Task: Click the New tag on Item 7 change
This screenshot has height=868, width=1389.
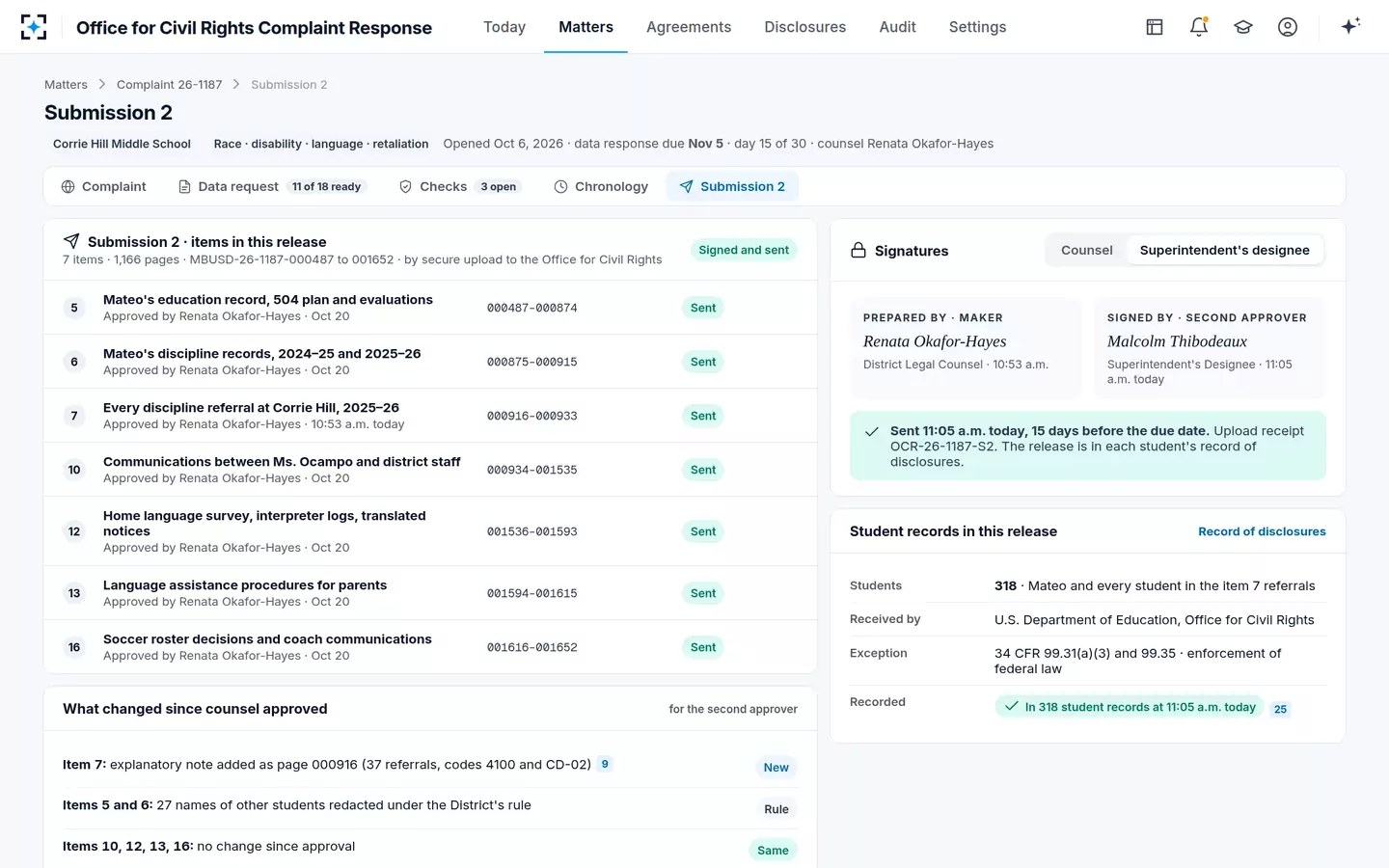Action: coord(776,768)
